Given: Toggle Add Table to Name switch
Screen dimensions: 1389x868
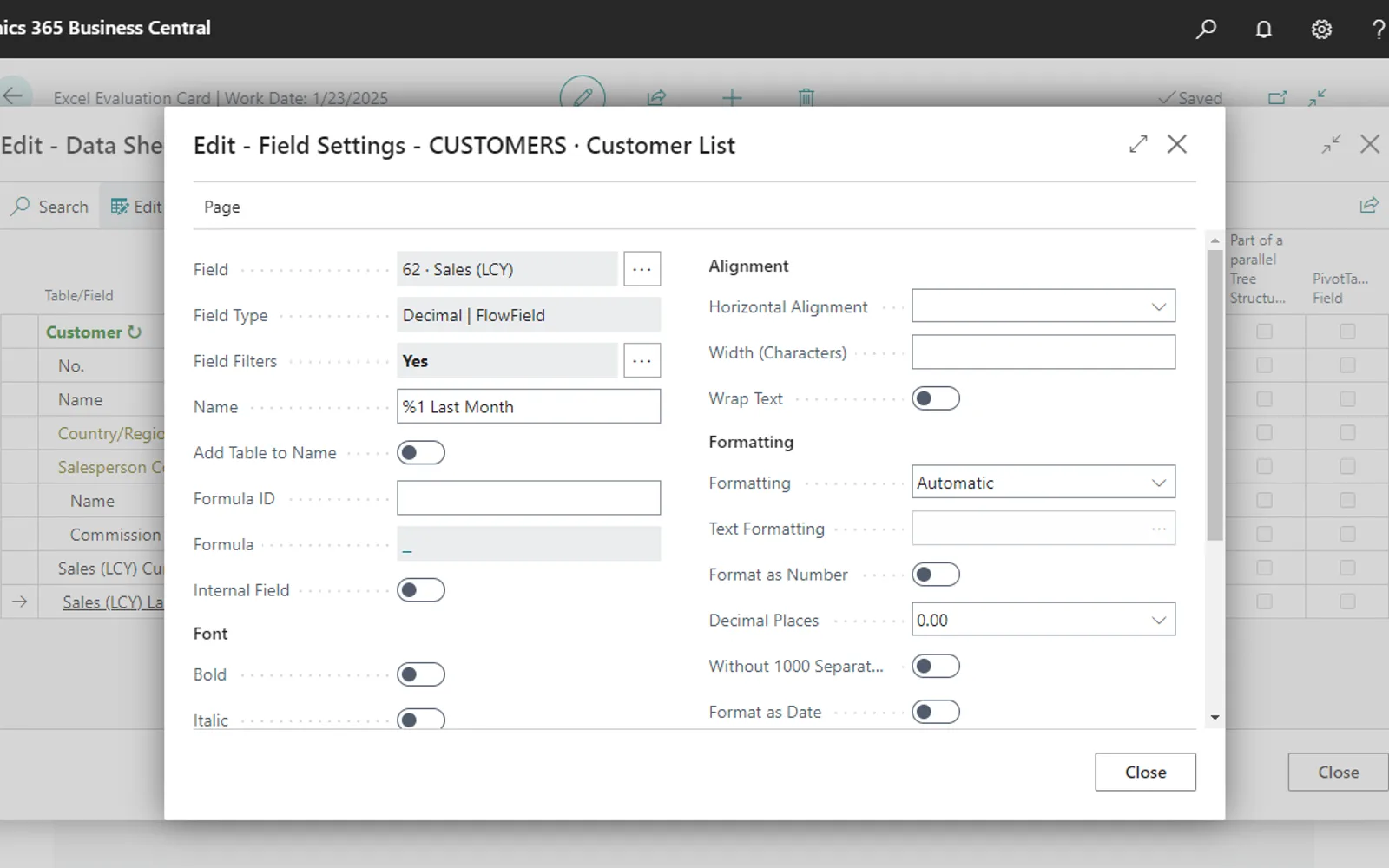Looking at the screenshot, I should coord(421,452).
